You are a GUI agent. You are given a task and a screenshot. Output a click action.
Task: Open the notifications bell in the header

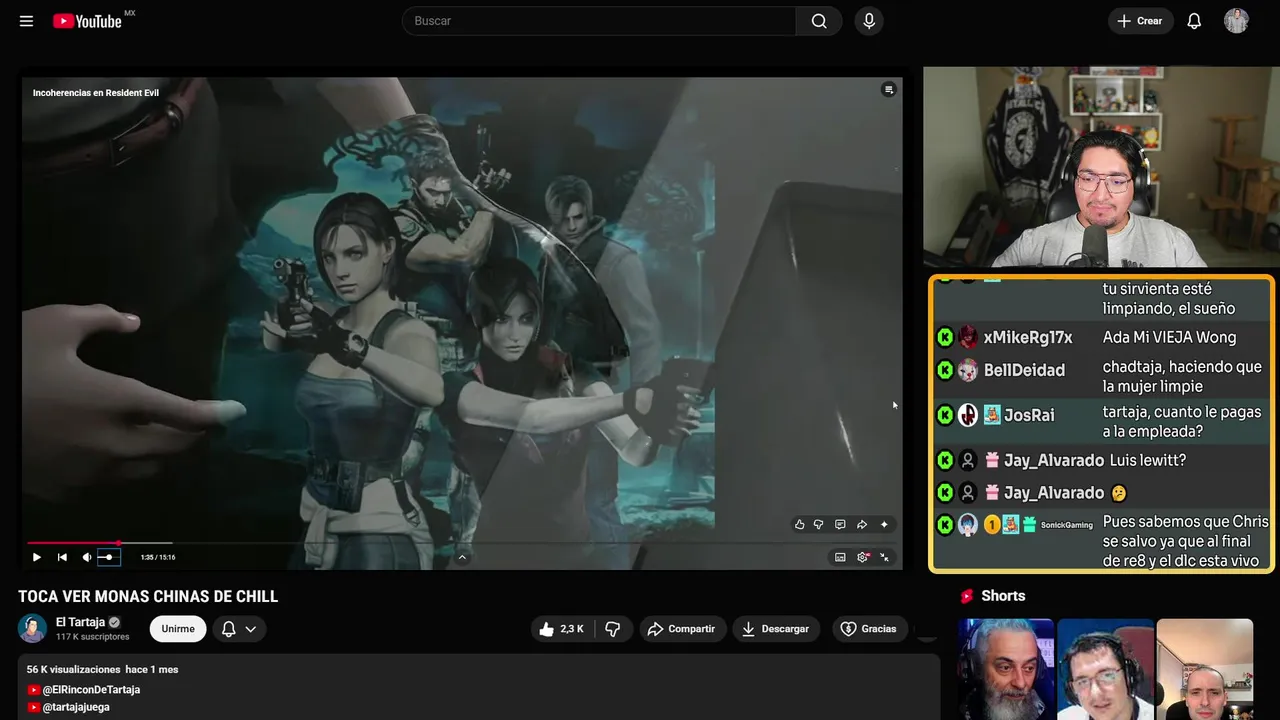[1194, 21]
